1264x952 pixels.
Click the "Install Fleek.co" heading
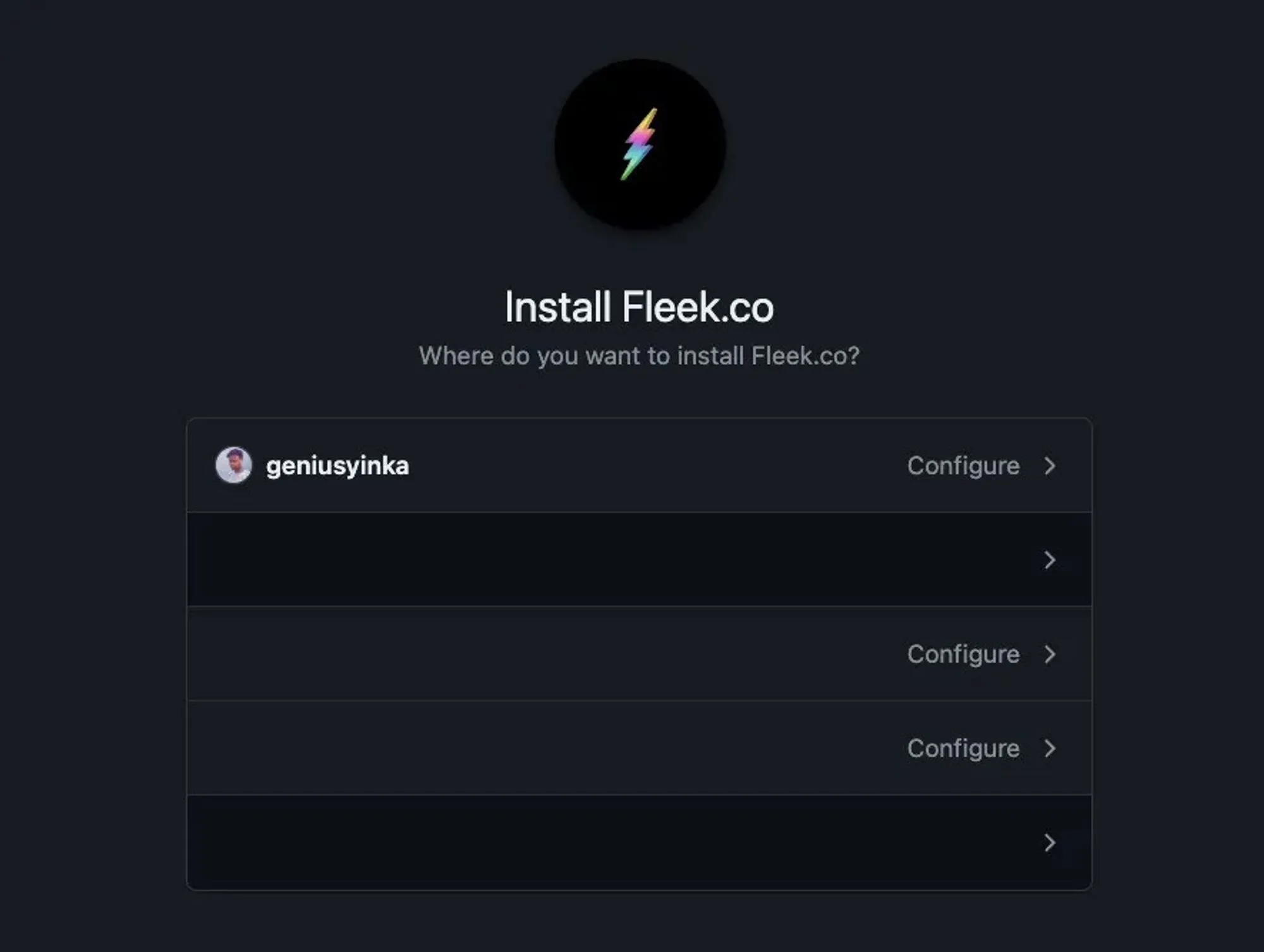tap(639, 308)
